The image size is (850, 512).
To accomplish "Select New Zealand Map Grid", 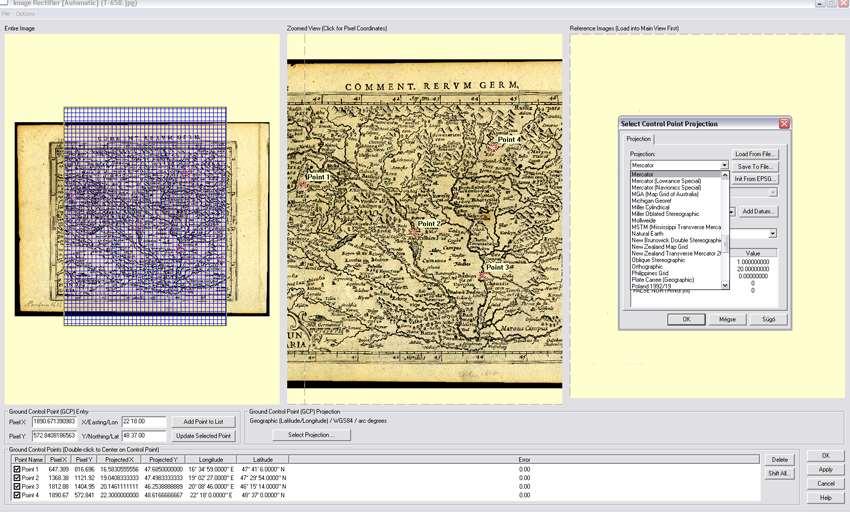I will click(659, 247).
